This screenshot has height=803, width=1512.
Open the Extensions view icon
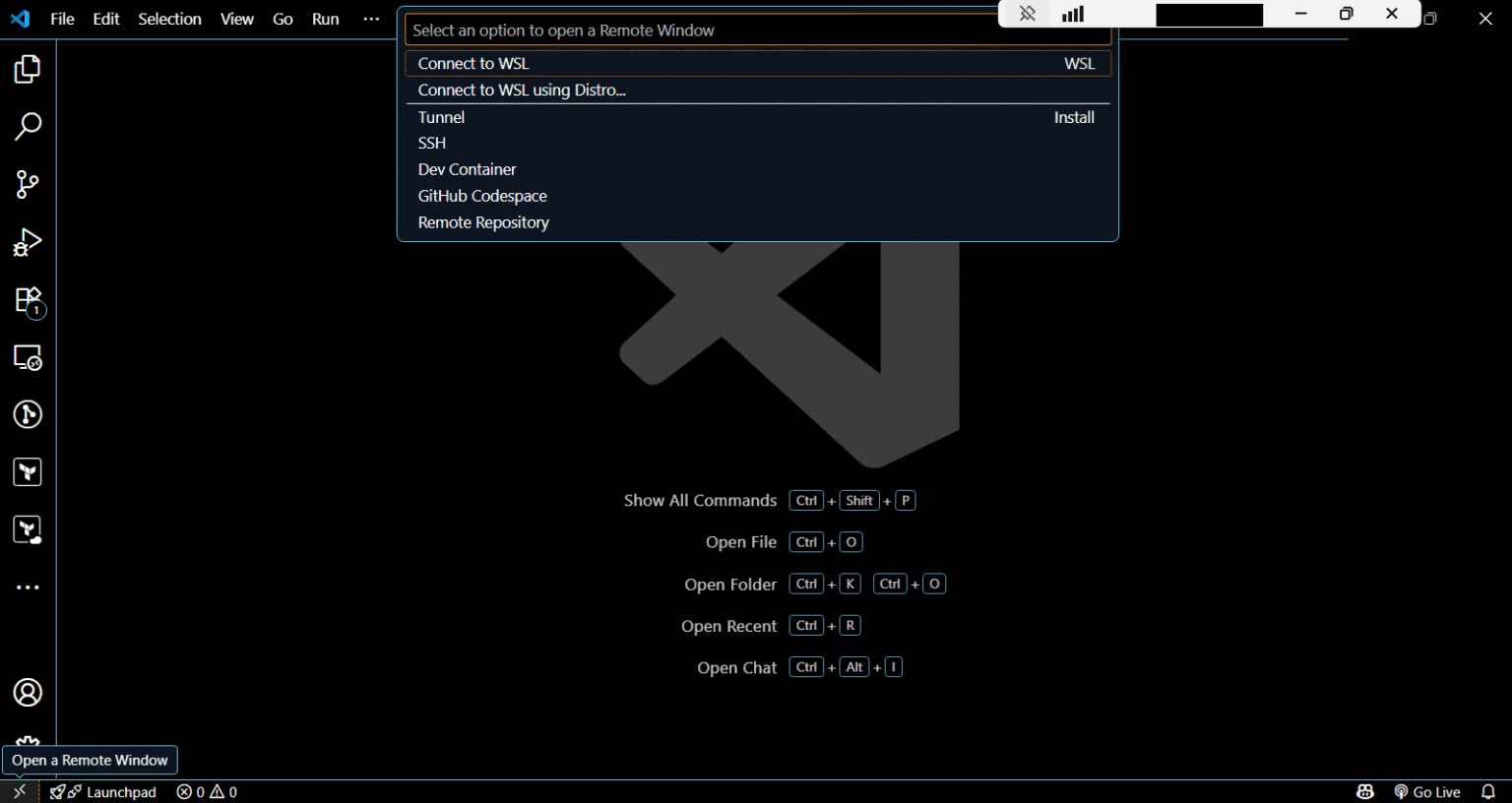[28, 300]
